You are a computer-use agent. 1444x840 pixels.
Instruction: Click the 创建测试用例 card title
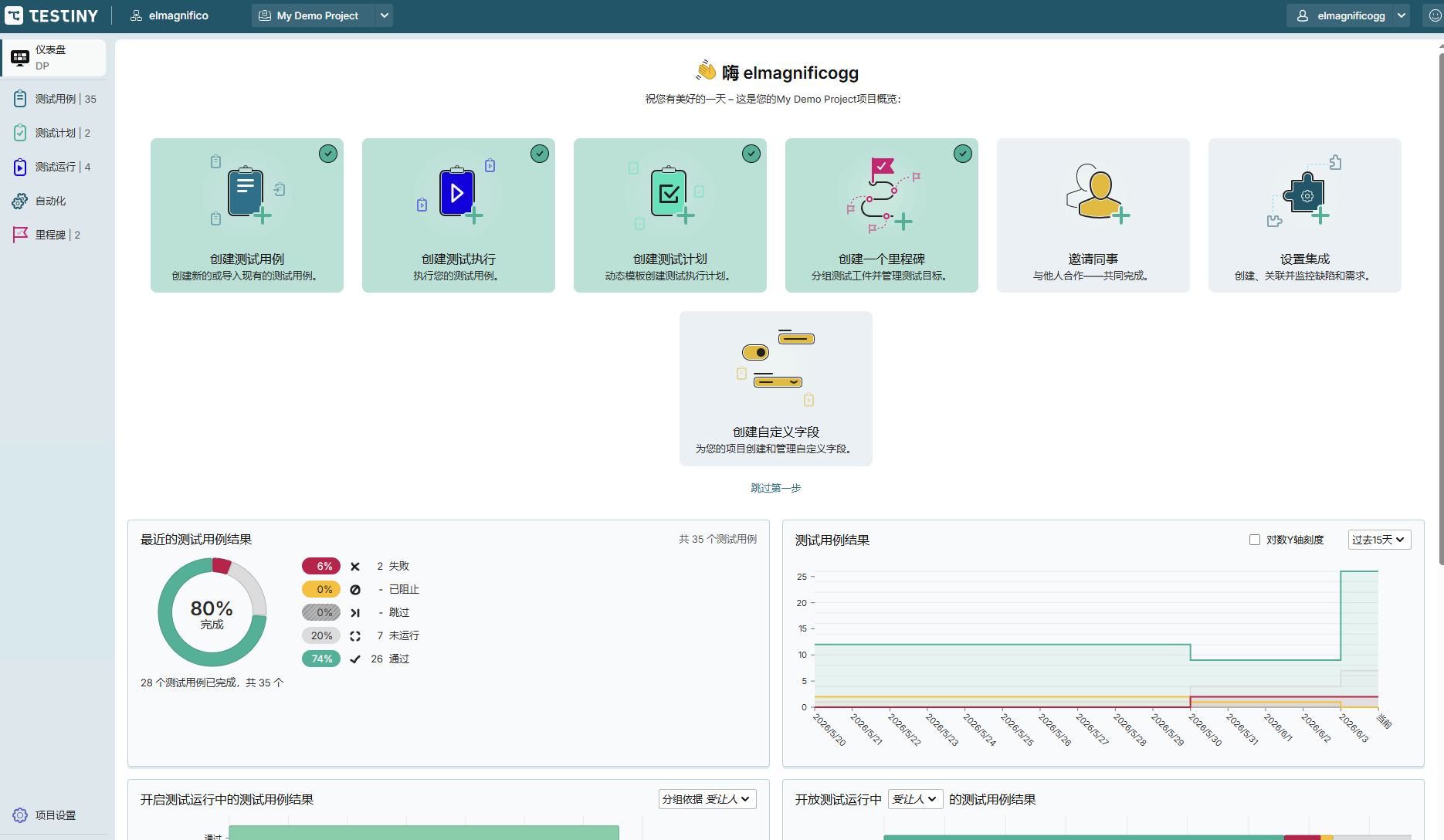pos(247,259)
